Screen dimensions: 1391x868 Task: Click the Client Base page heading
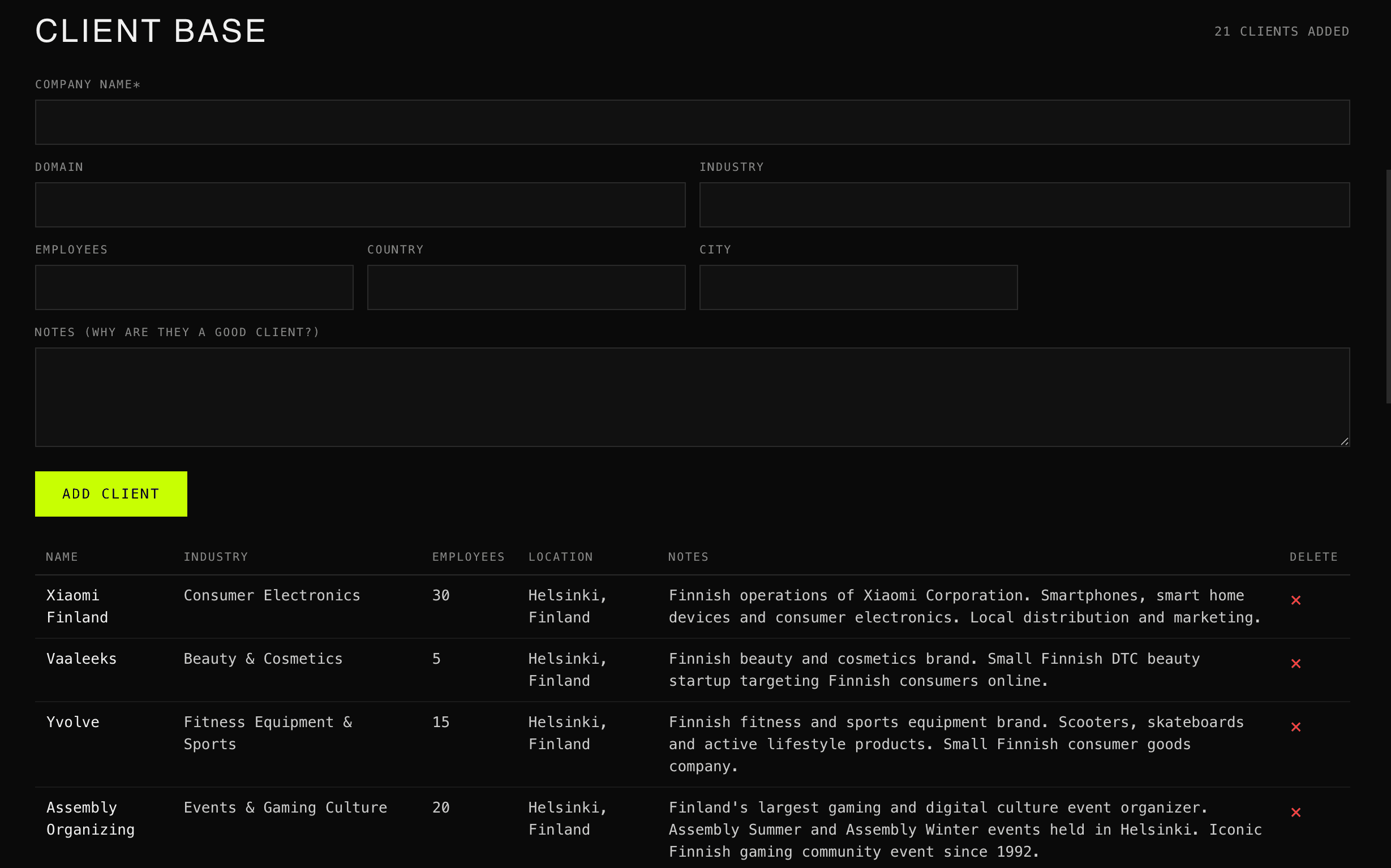(x=151, y=31)
